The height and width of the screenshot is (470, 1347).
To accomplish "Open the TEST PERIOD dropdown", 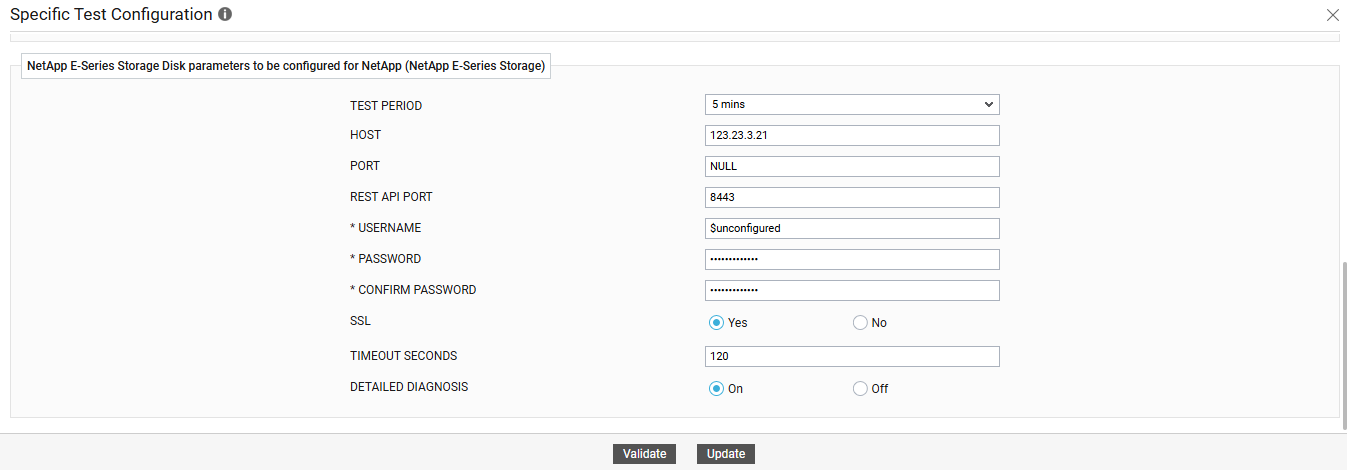I will (852, 104).
